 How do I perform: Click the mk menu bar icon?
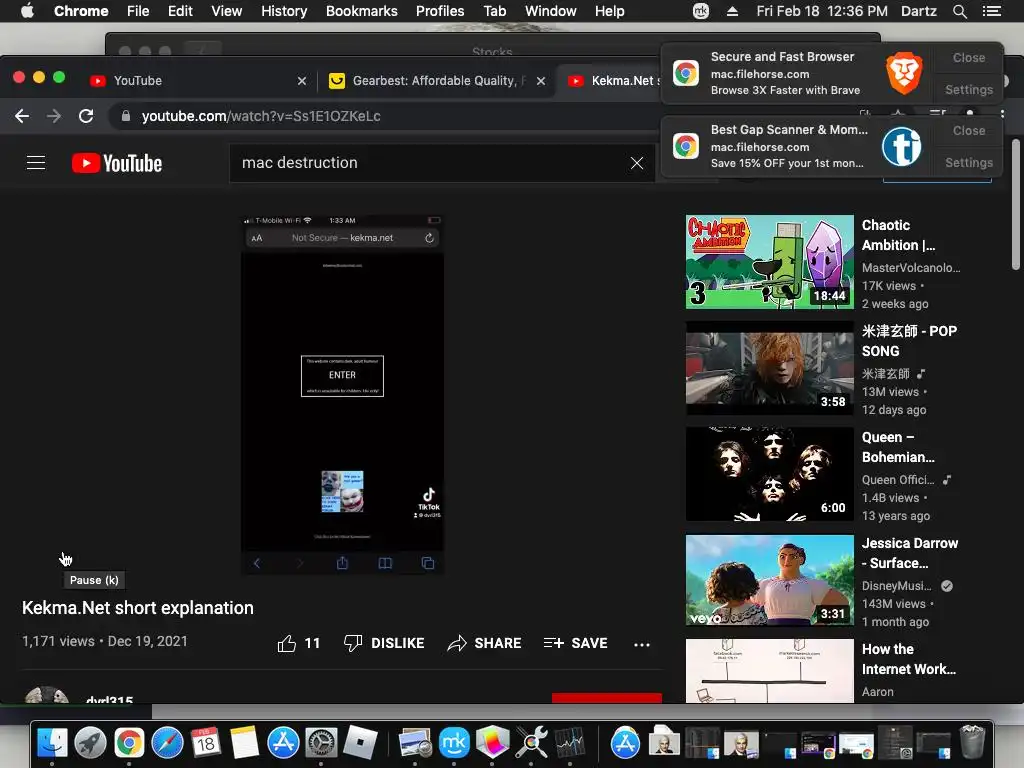coord(701,11)
